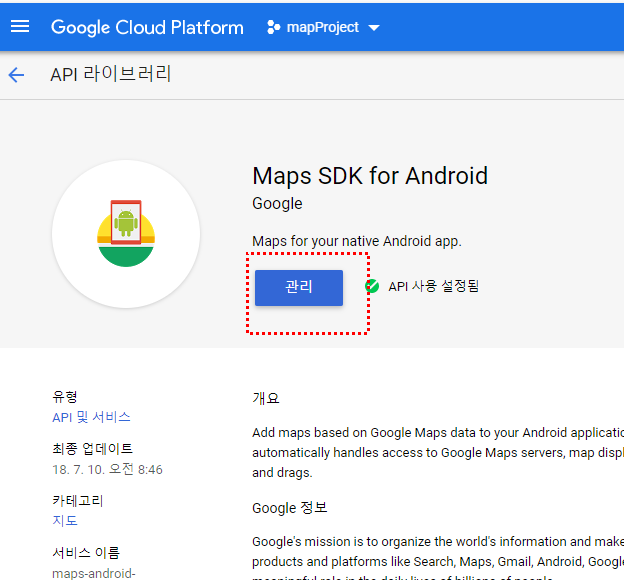
Task: Click the '18. 7. 10. 오전 8:46' update date
Action: tap(107, 469)
